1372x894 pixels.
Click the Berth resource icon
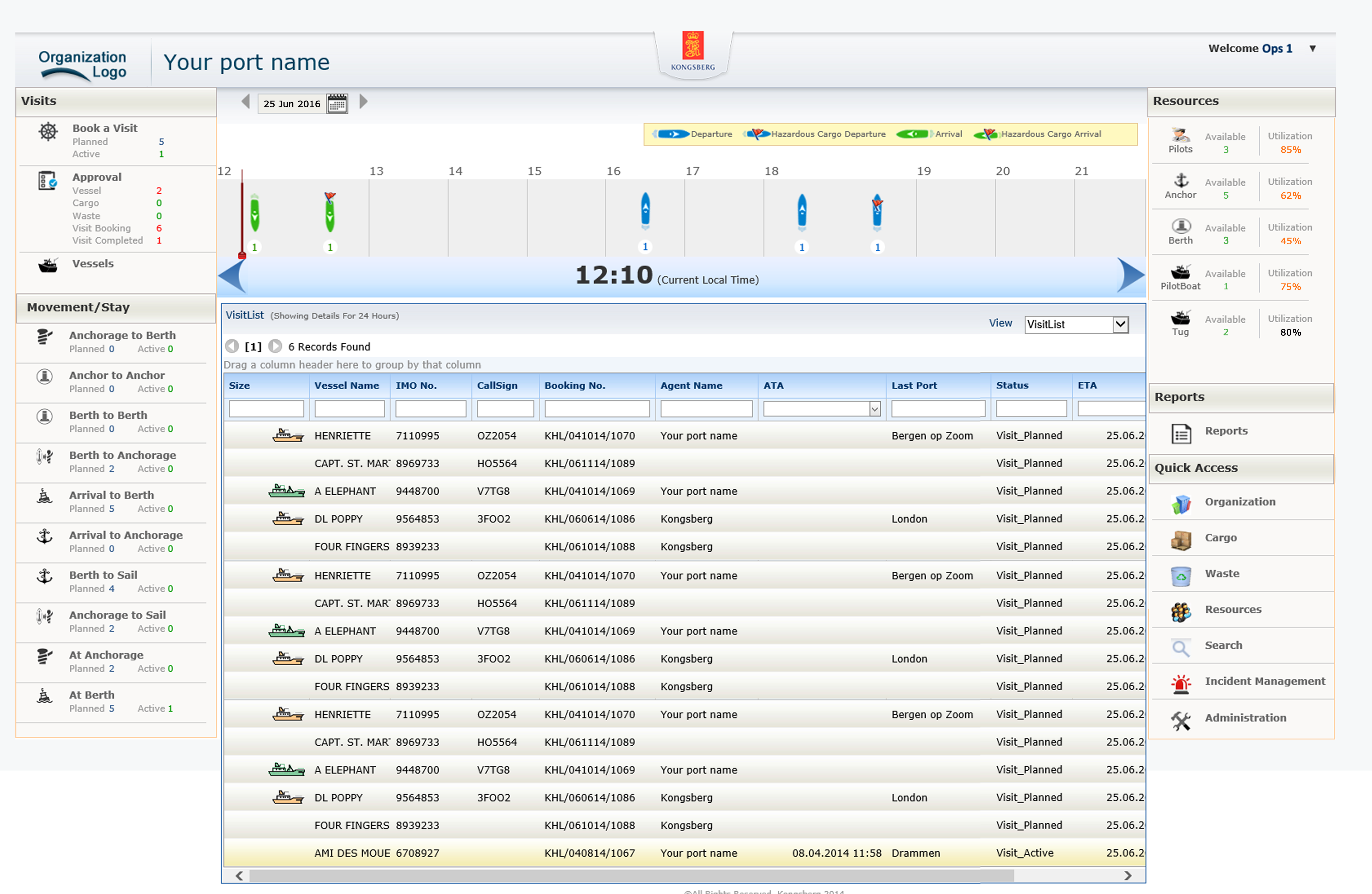pyautogui.click(x=1181, y=226)
